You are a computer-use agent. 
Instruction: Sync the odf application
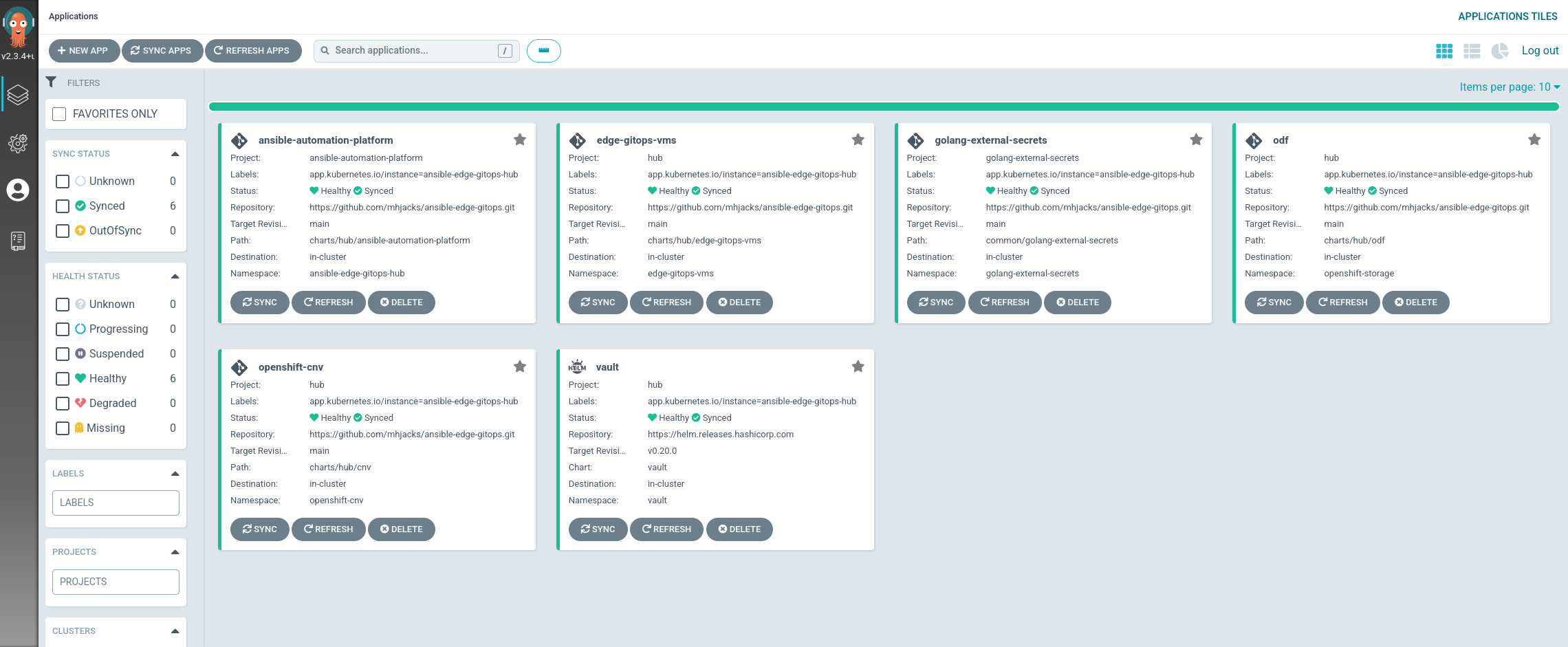click(x=1274, y=303)
